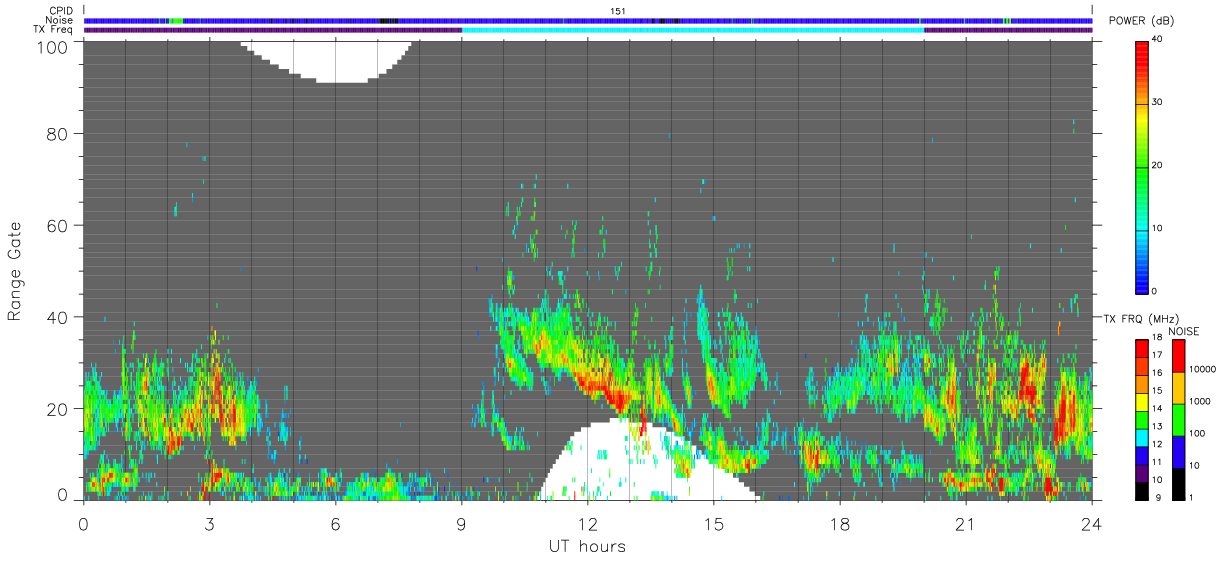Click the yellow 14-15 MHz TX FRQ swatch
The width and height of the screenshot is (1228, 567).
pos(1141,400)
